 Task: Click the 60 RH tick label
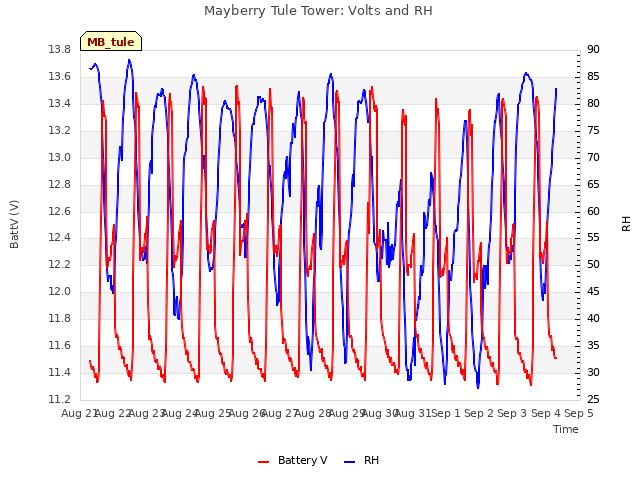tap(593, 211)
